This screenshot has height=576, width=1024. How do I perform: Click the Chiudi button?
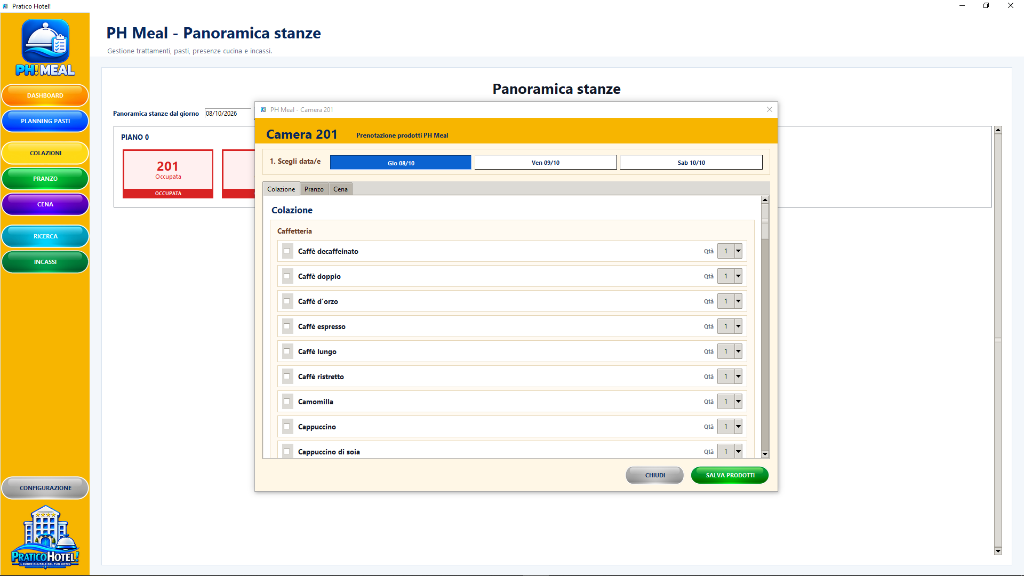(654, 475)
